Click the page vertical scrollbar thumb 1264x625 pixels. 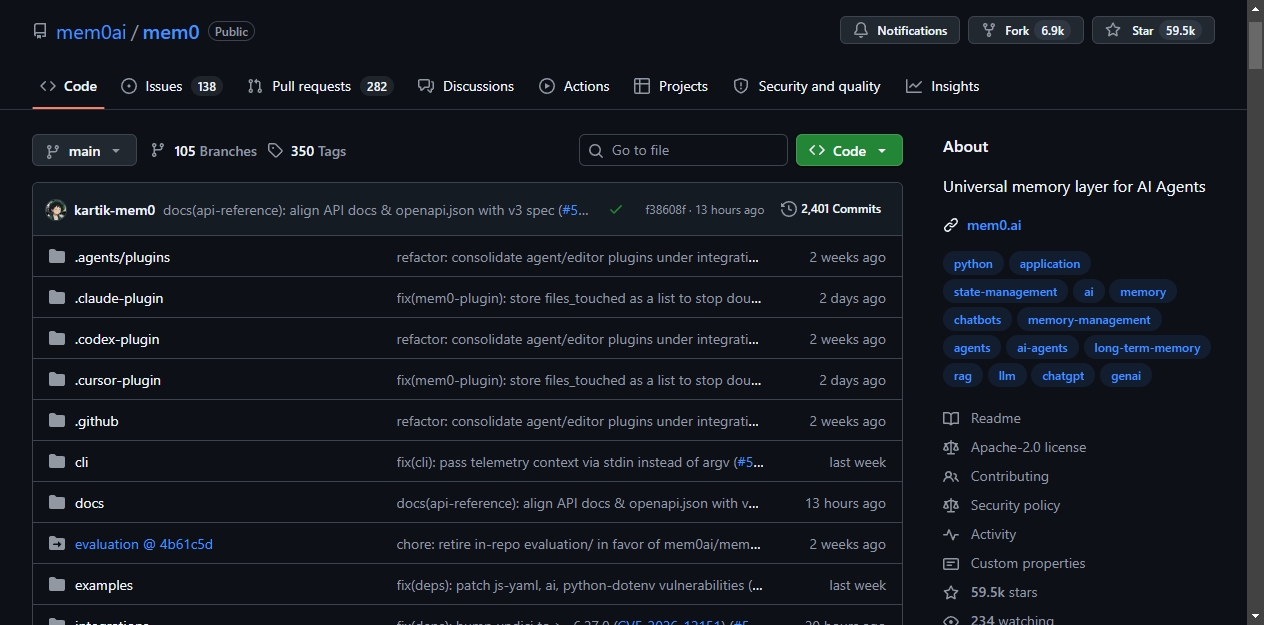click(x=1255, y=45)
